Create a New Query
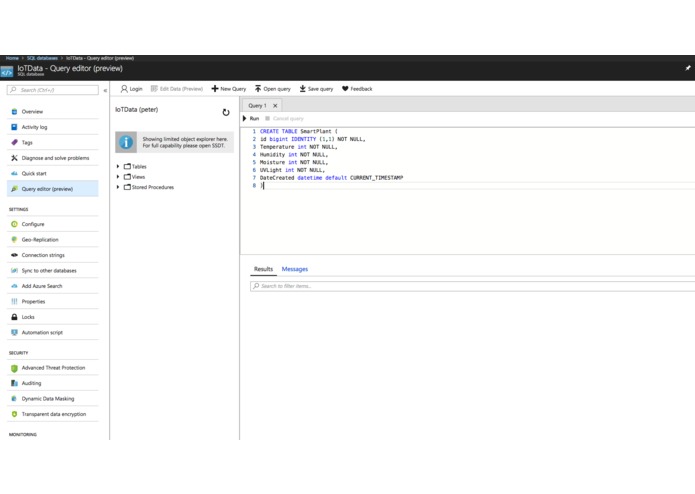Viewport: 695px width, 494px height. pyautogui.click(x=229, y=89)
